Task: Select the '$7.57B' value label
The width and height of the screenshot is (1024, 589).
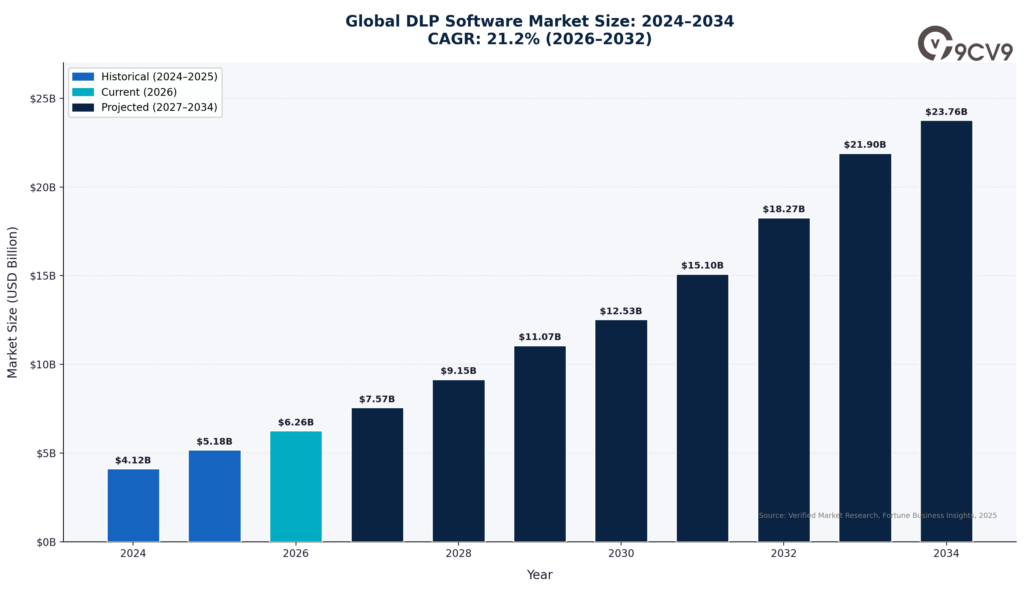Action: (377, 399)
